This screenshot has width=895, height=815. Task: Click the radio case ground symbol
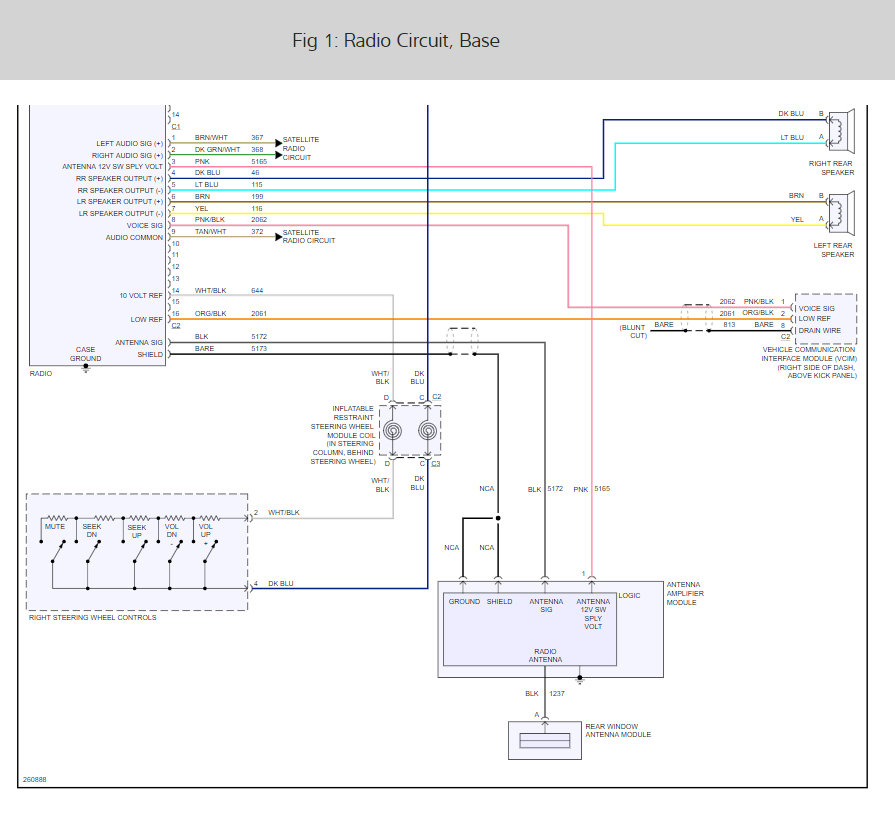(86, 369)
